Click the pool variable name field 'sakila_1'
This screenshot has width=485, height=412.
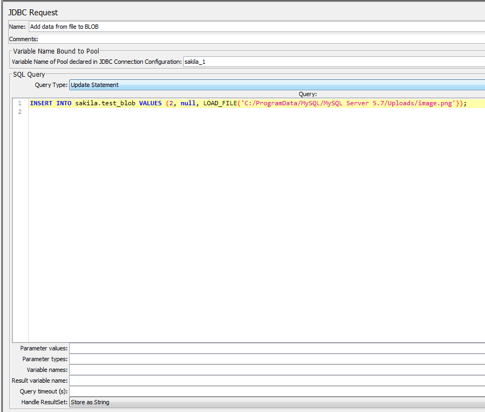tap(334, 62)
